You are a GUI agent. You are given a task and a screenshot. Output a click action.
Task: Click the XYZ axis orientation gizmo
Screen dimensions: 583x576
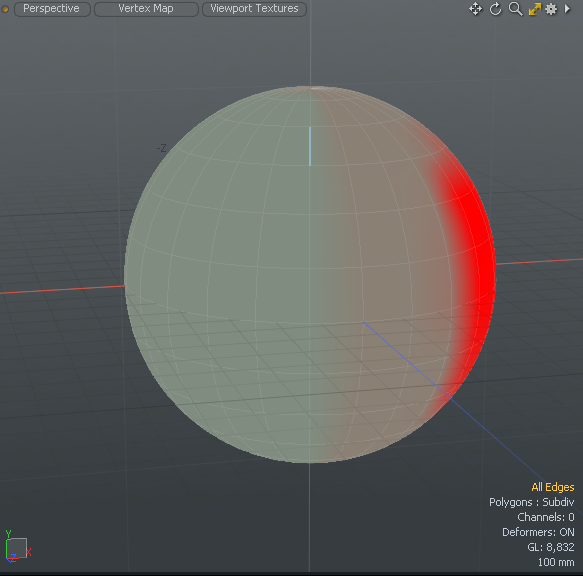[17, 546]
